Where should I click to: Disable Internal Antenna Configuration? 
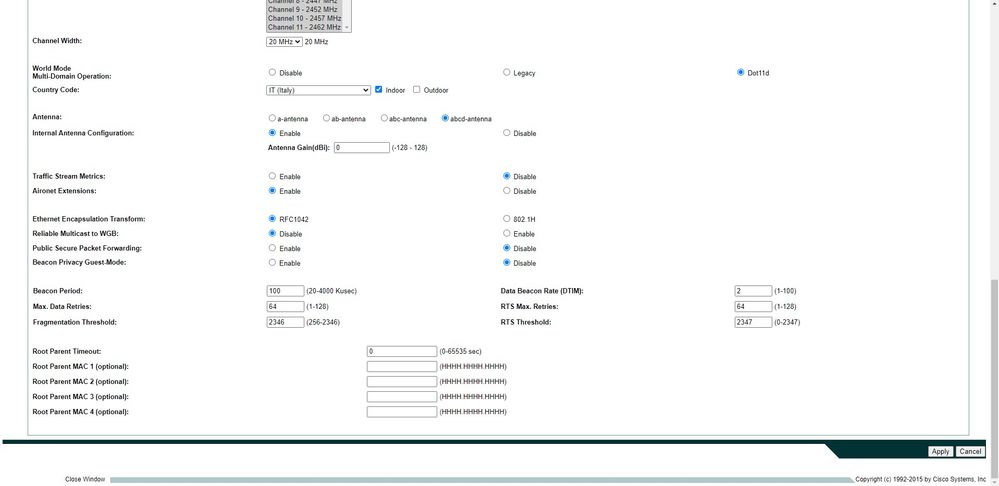click(507, 133)
